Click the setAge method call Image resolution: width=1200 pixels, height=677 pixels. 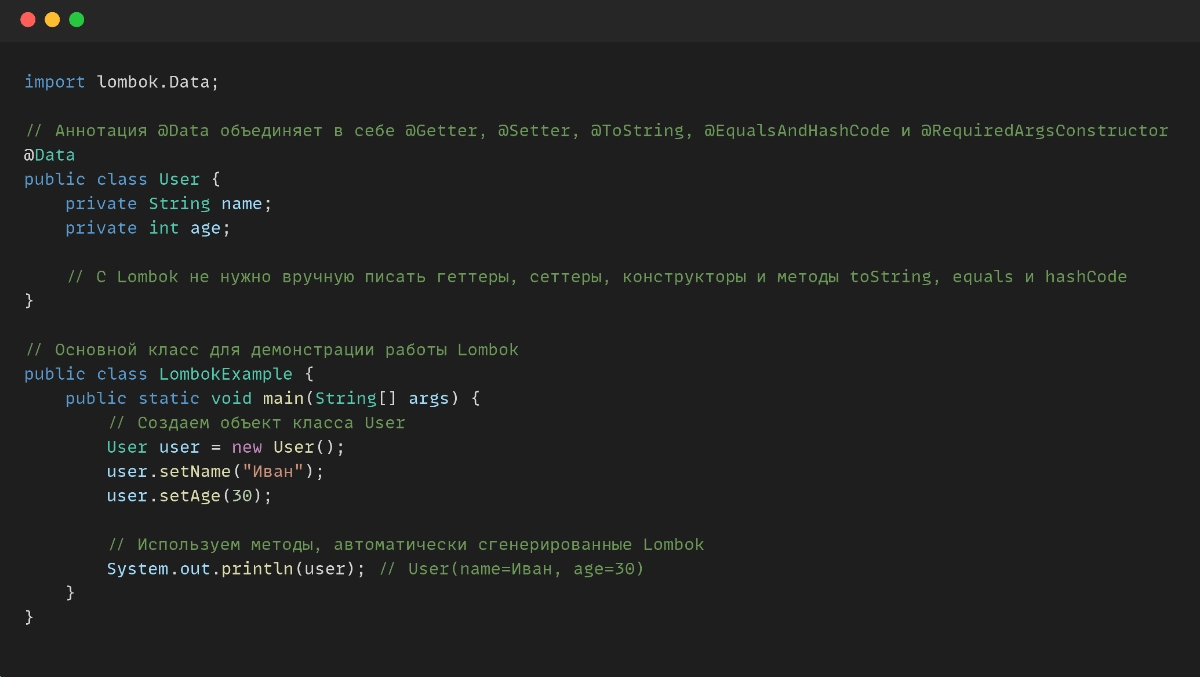(x=190, y=496)
